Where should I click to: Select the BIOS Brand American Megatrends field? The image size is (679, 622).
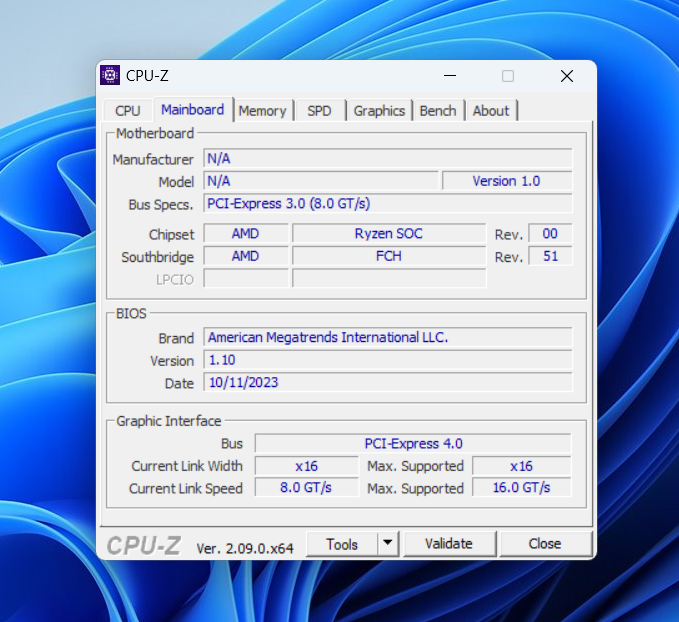[x=387, y=338]
